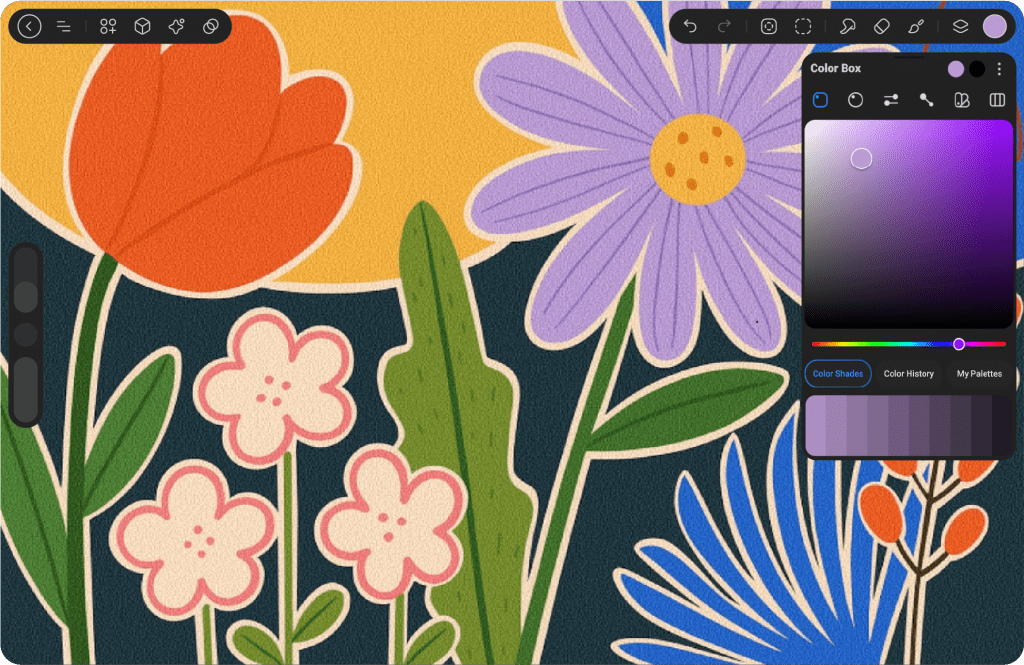
Task: Click the Color Shades button
Action: (x=838, y=374)
